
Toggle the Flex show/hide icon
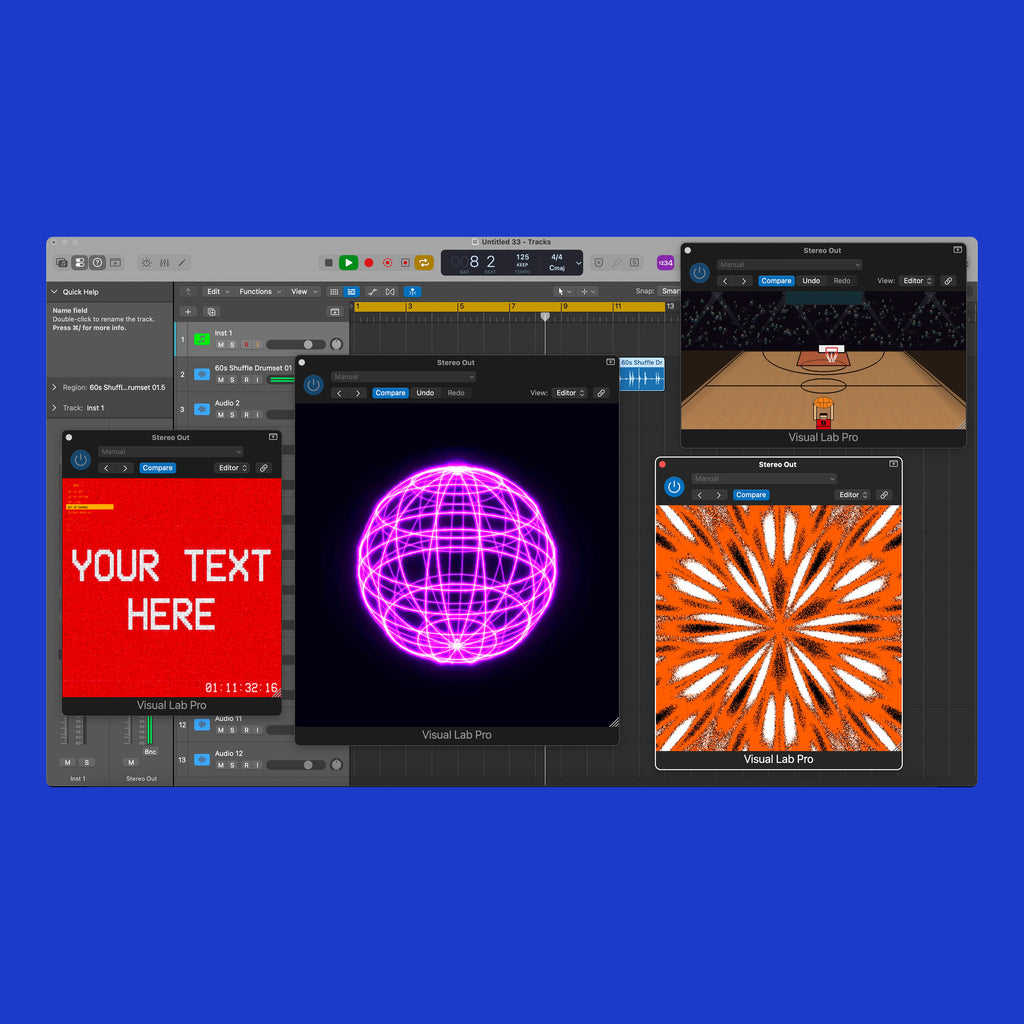point(391,292)
